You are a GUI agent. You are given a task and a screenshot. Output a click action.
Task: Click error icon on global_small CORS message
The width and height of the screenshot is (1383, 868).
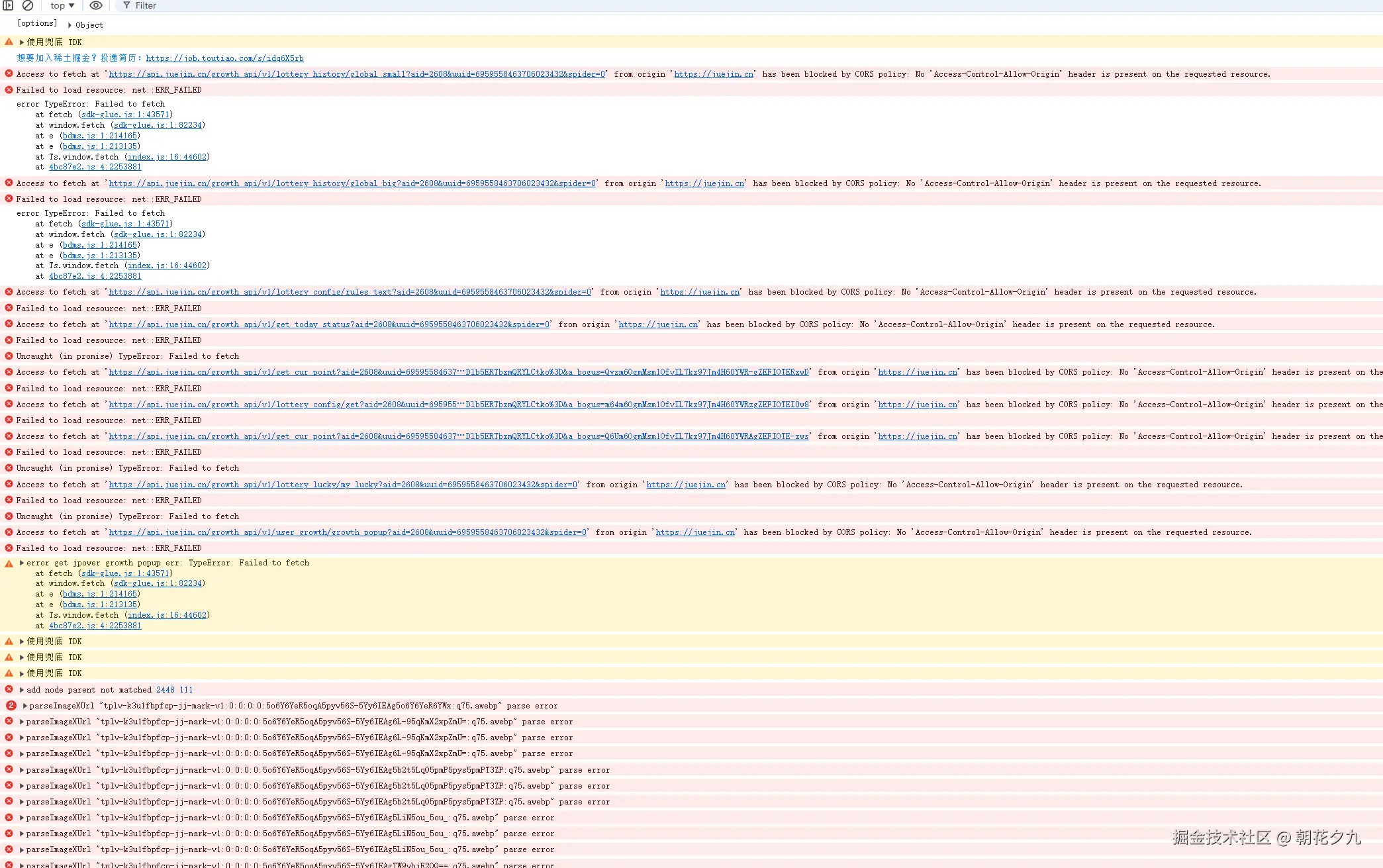(x=9, y=73)
